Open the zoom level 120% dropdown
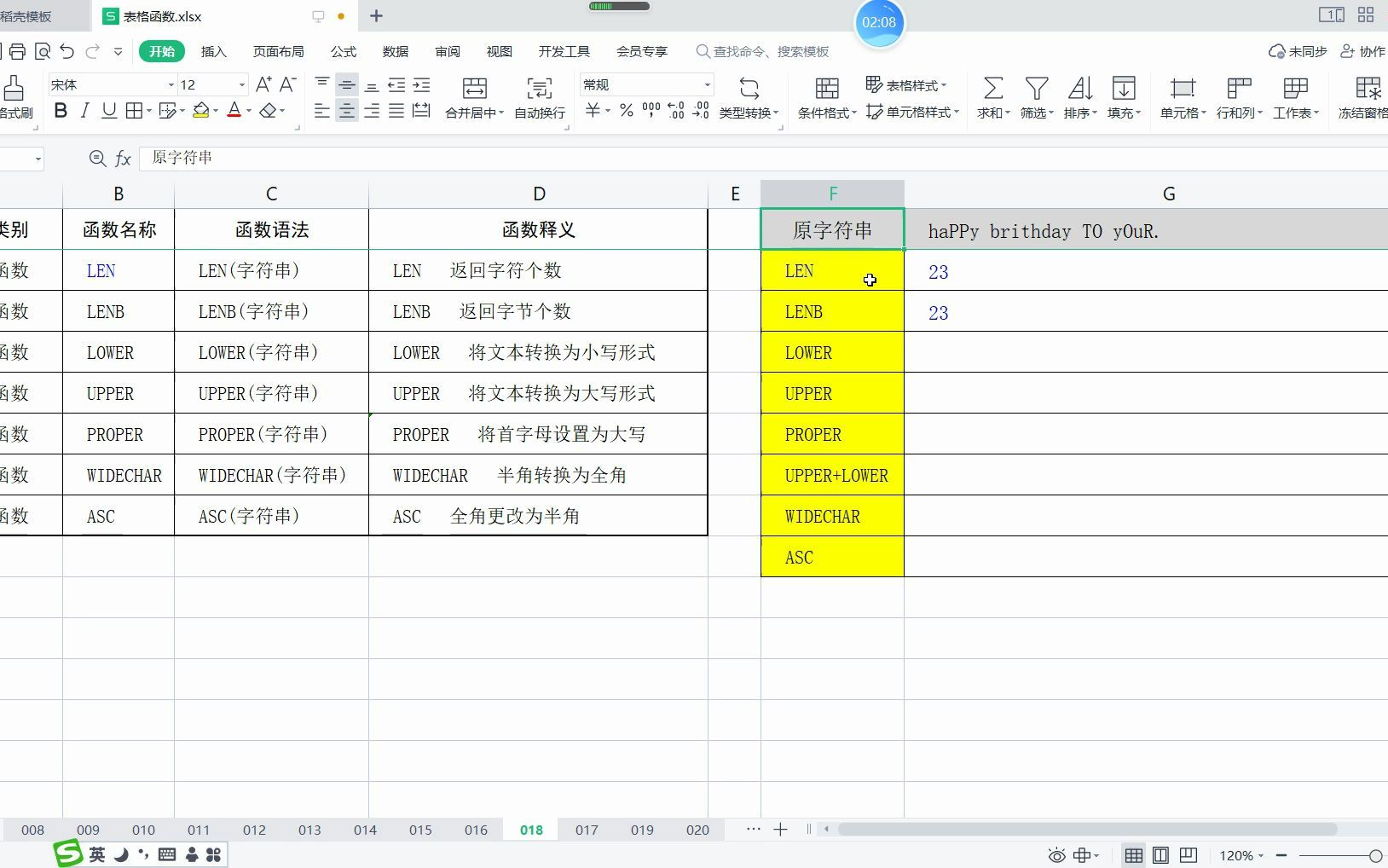This screenshot has height=868, width=1388. 1241,855
